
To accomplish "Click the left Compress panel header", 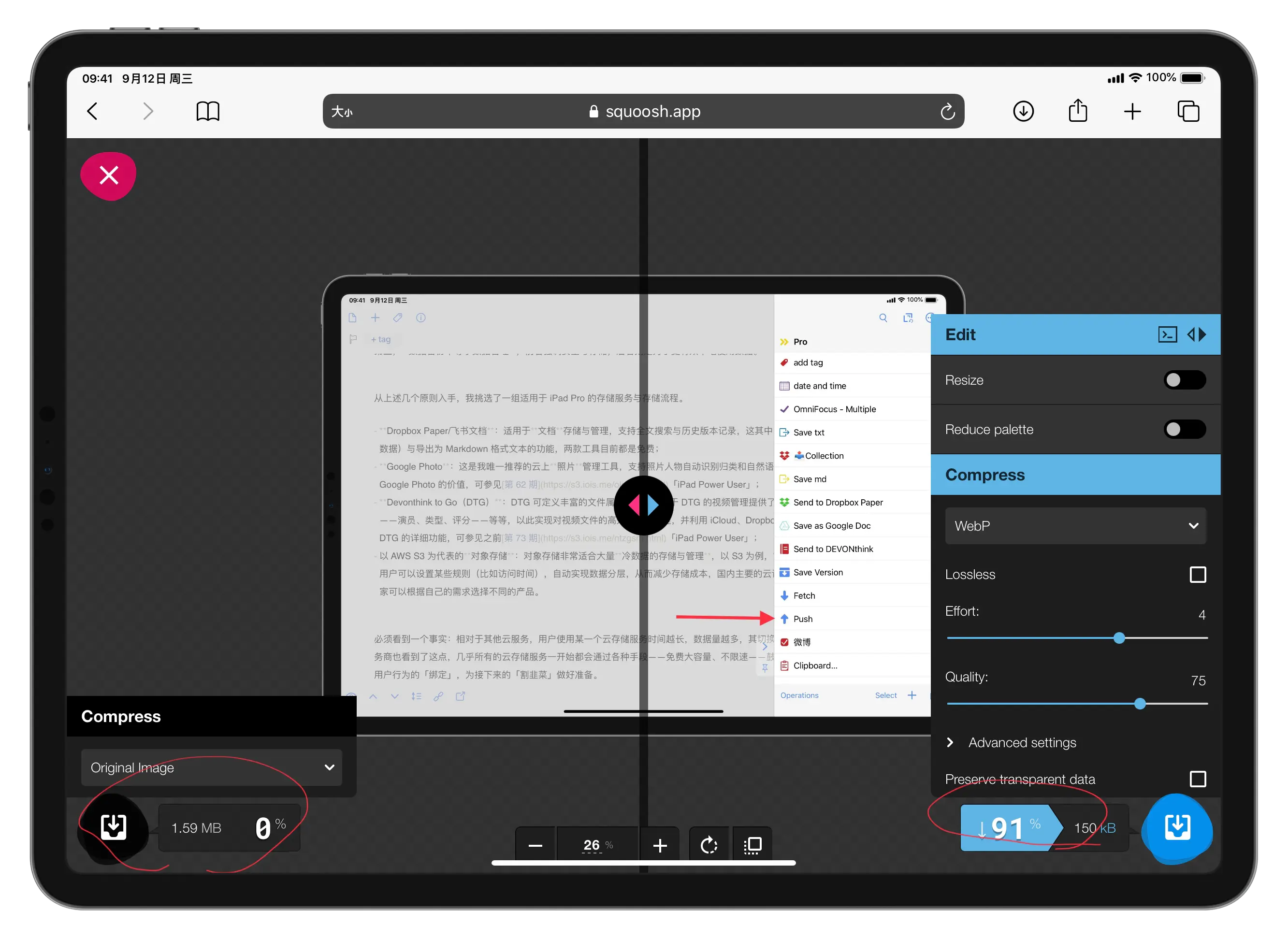I will (x=212, y=716).
